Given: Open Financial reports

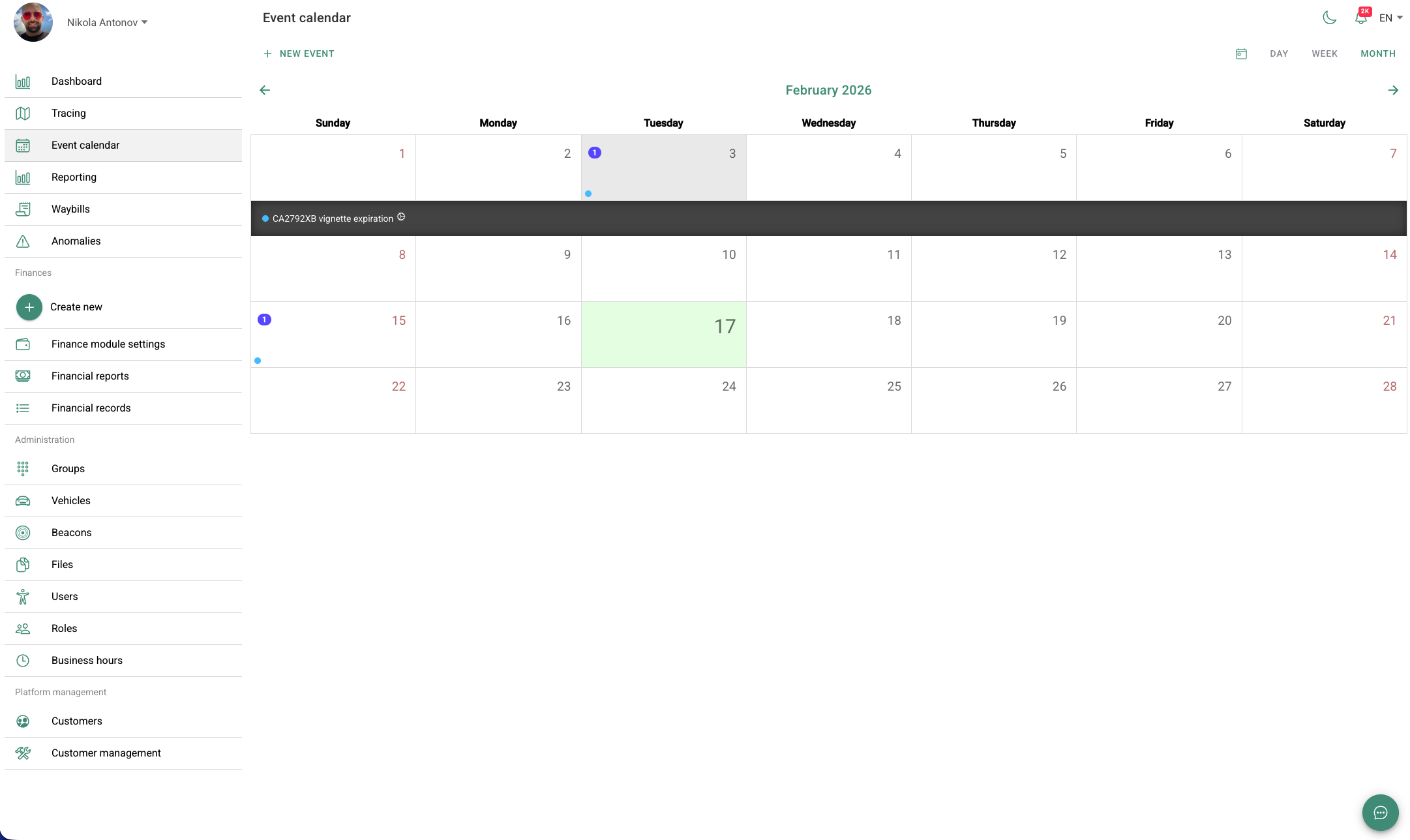Looking at the screenshot, I should click(x=90, y=376).
